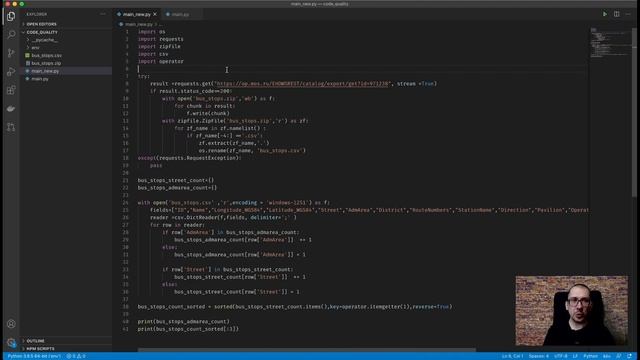This screenshot has width=640, height=360.
Task: Open the Explorer view in the activity bar
Action: [11, 16]
